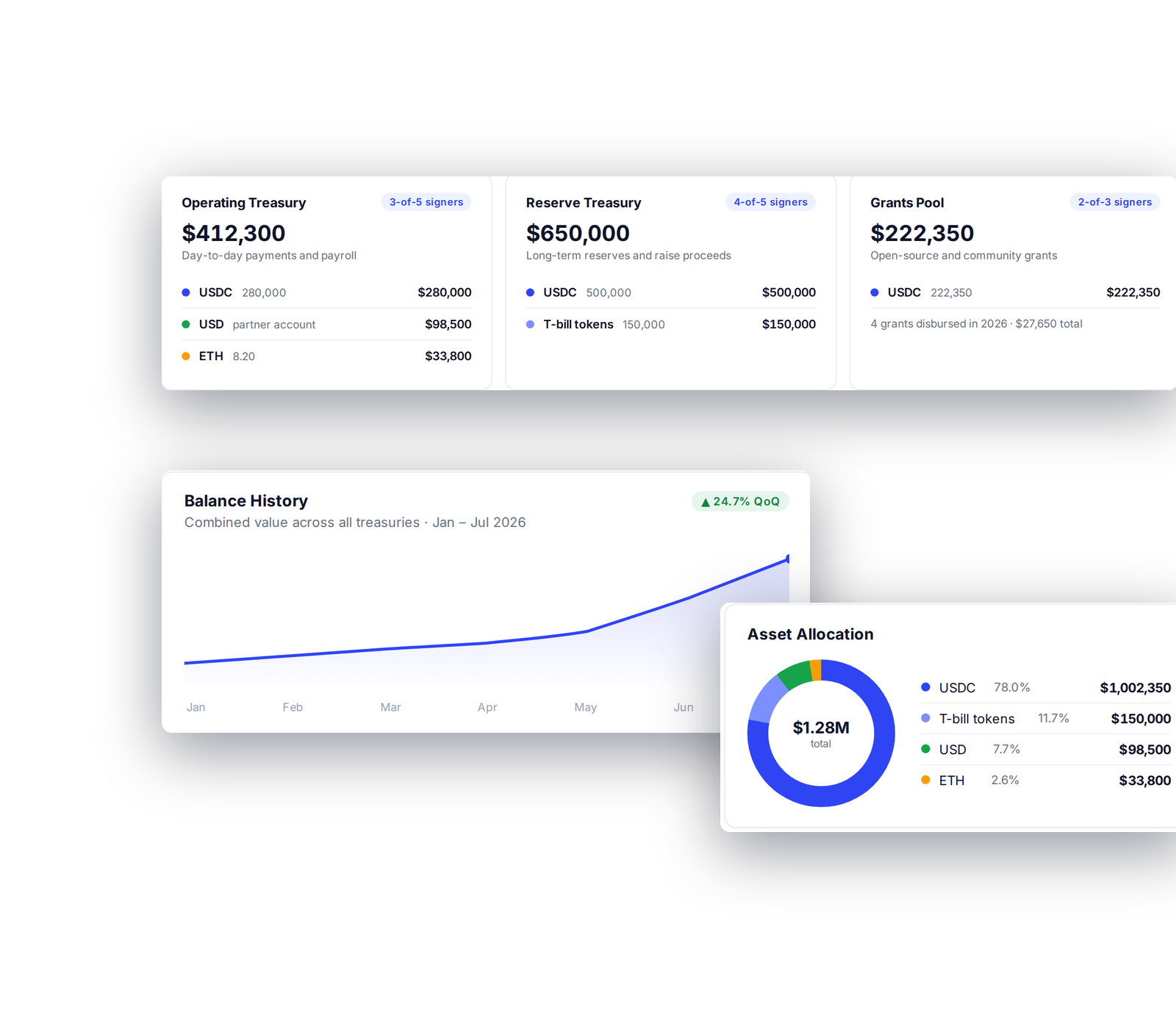Click the Mar label on the chart axis
This screenshot has width=1176, height=1029.
390,707
